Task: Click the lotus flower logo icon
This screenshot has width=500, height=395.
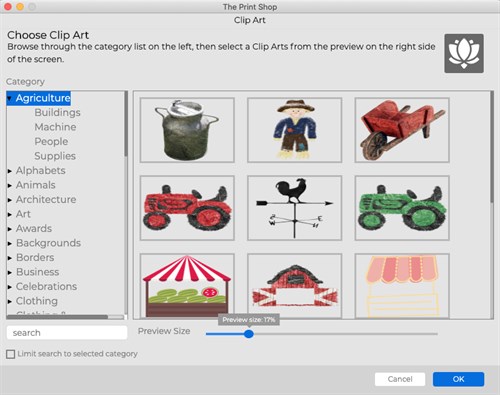Action: point(464,53)
